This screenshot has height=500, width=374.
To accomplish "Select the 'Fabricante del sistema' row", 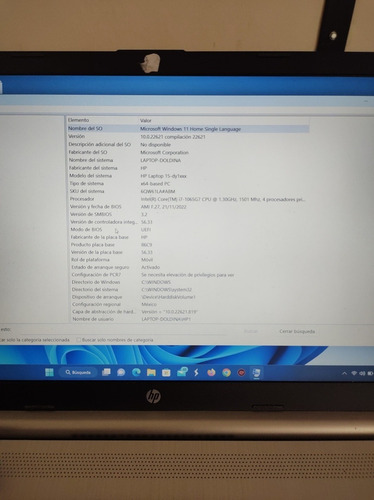I will pyautogui.click(x=188, y=168).
